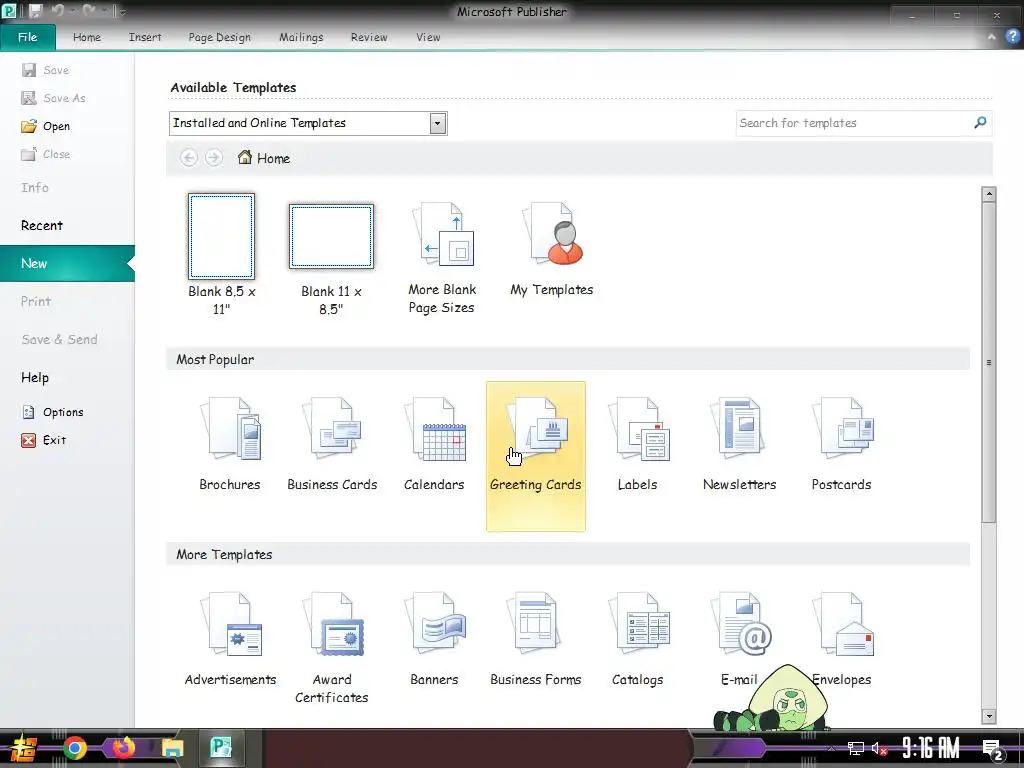The image size is (1024, 768).
Task: Click Save in backstage menu
Action: [x=45, y=70]
